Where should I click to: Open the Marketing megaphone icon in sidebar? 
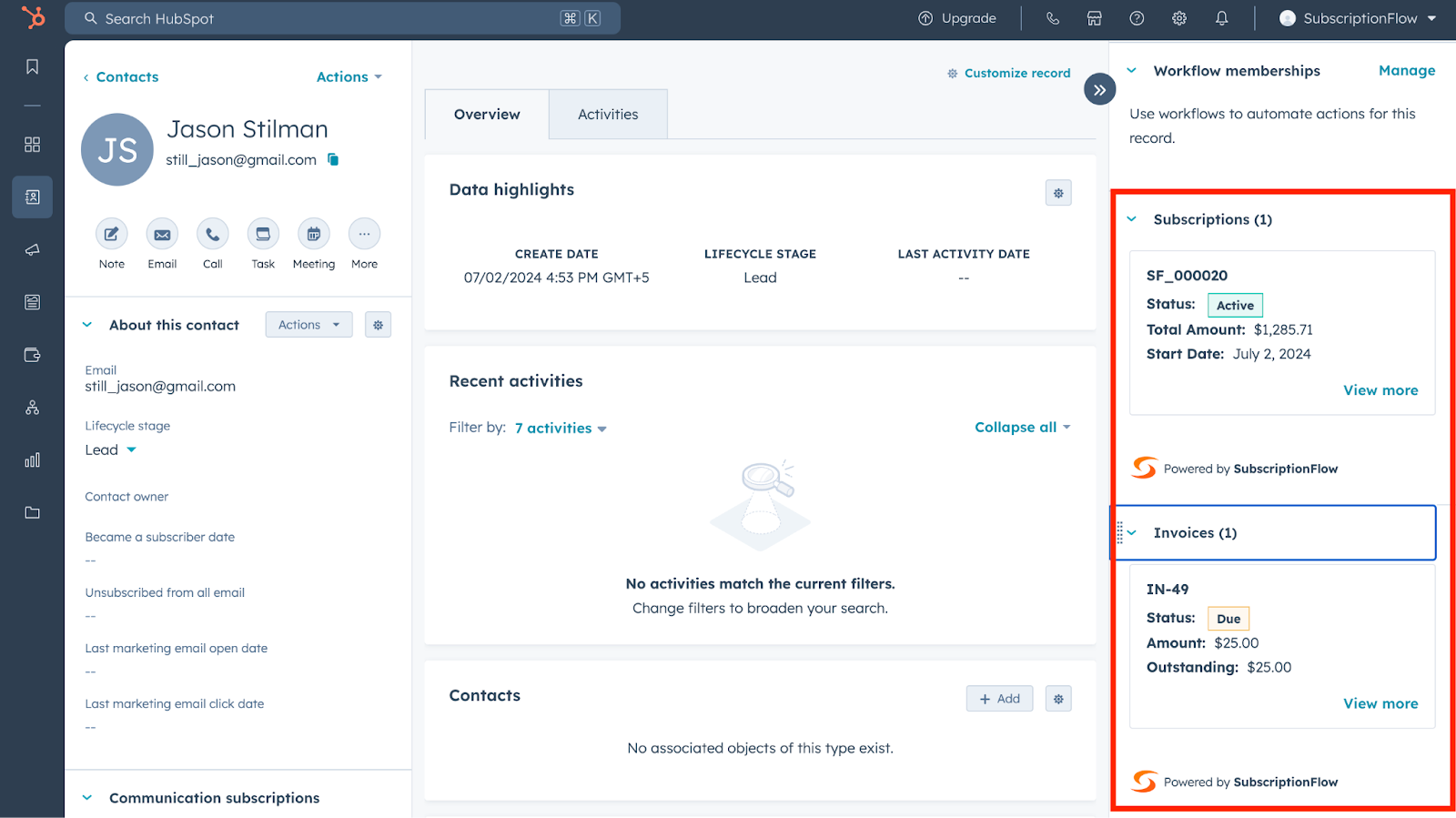(x=32, y=249)
